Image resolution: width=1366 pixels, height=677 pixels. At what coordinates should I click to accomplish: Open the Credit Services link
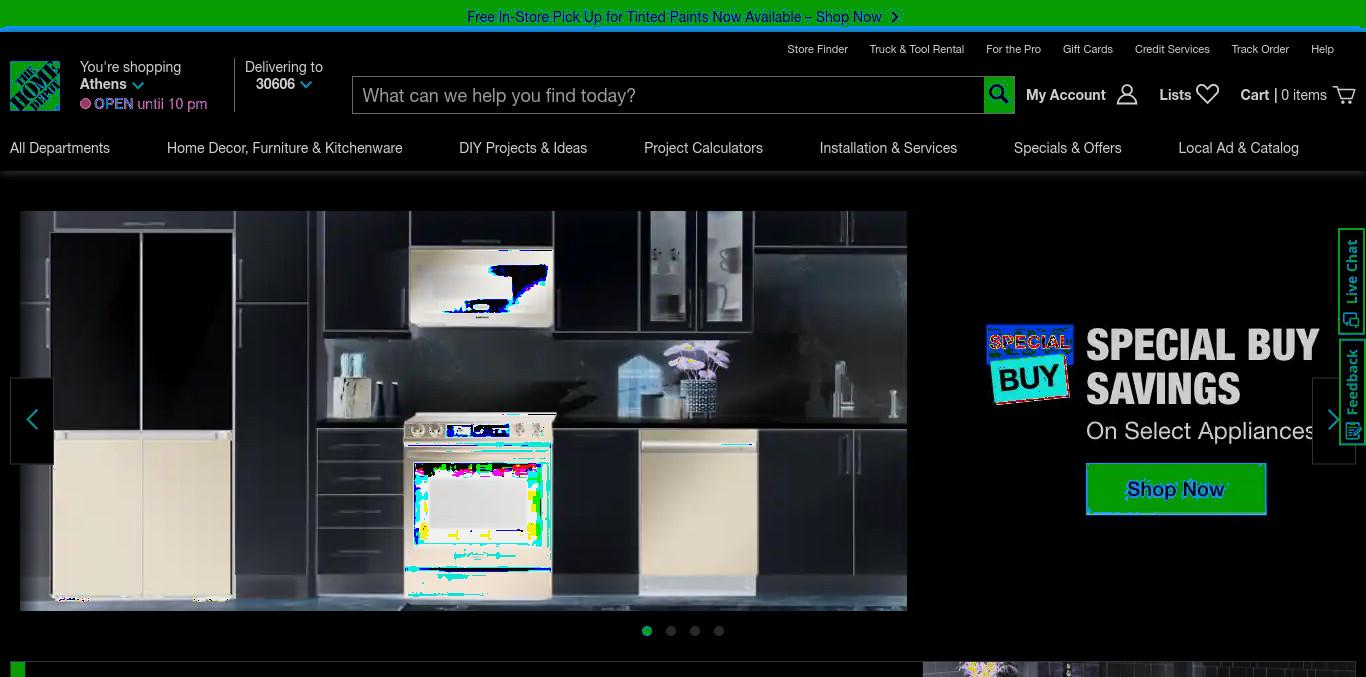(x=1172, y=49)
